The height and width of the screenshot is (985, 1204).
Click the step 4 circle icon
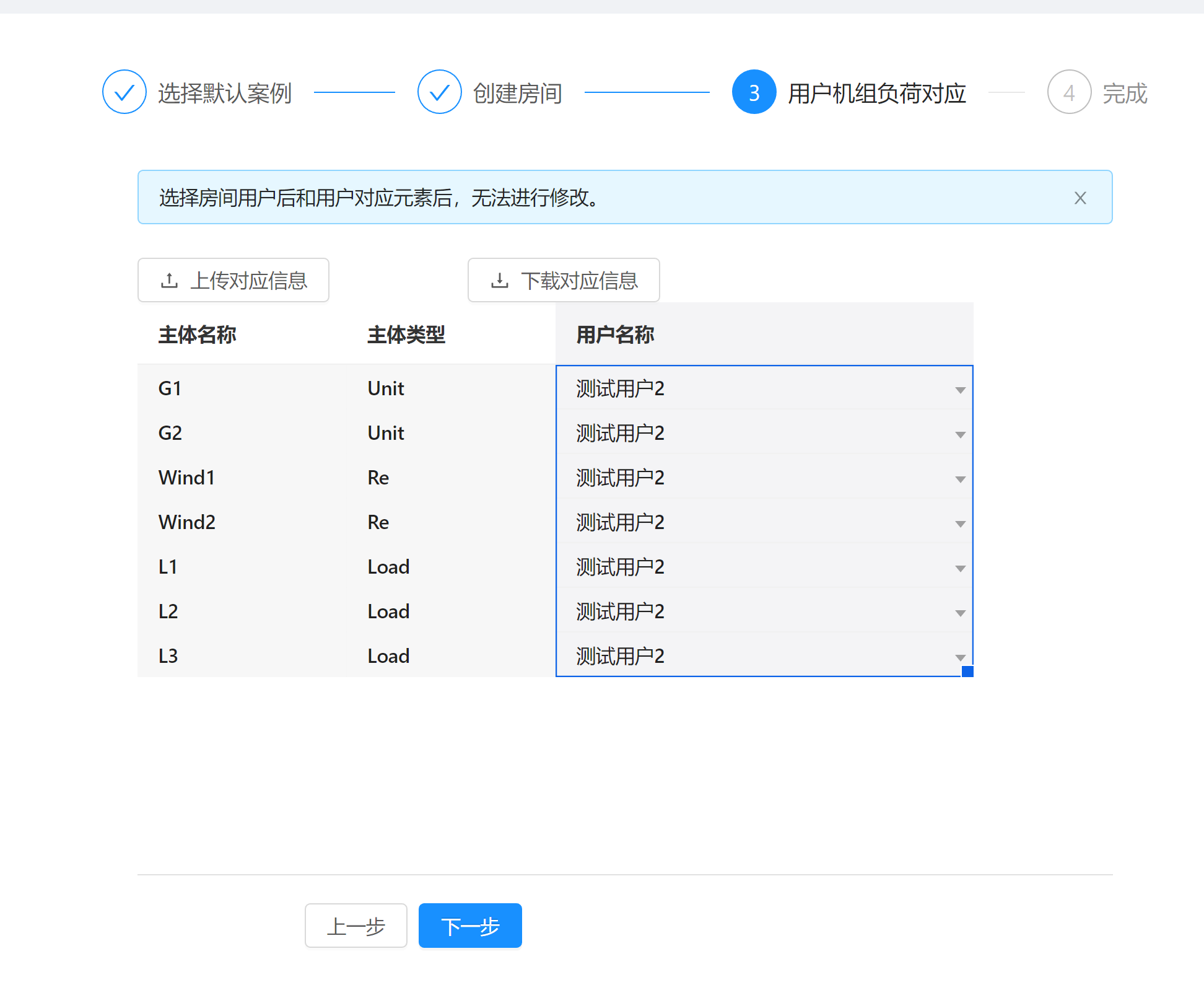[1068, 92]
